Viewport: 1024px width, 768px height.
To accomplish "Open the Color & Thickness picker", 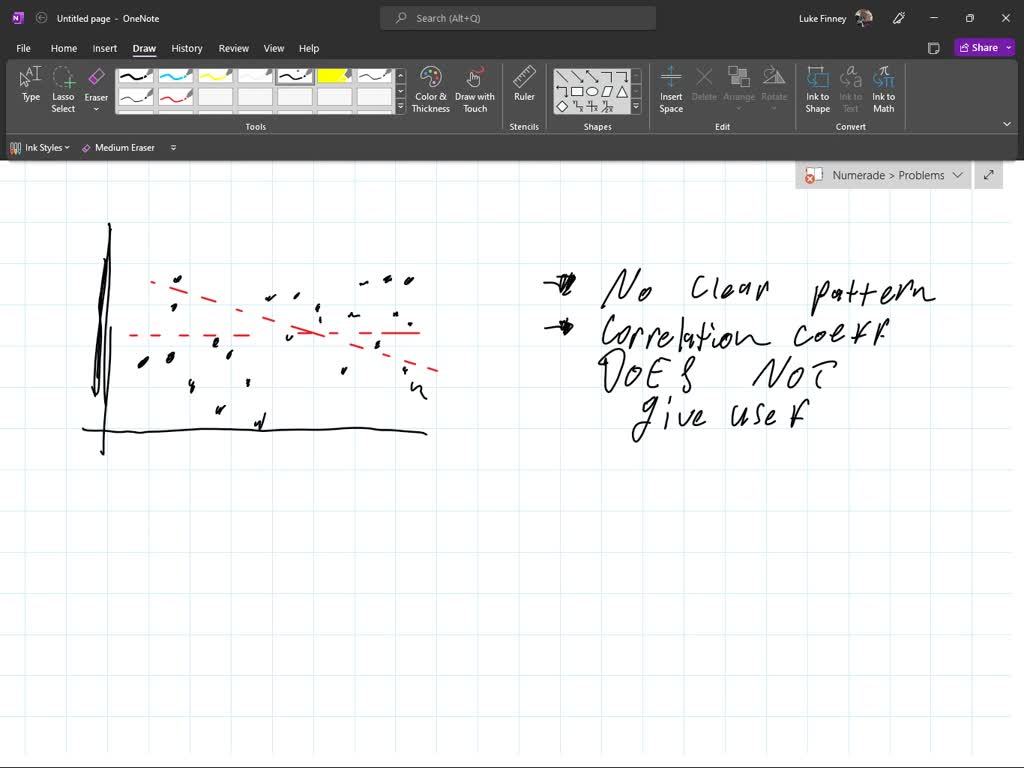I will pyautogui.click(x=430, y=88).
